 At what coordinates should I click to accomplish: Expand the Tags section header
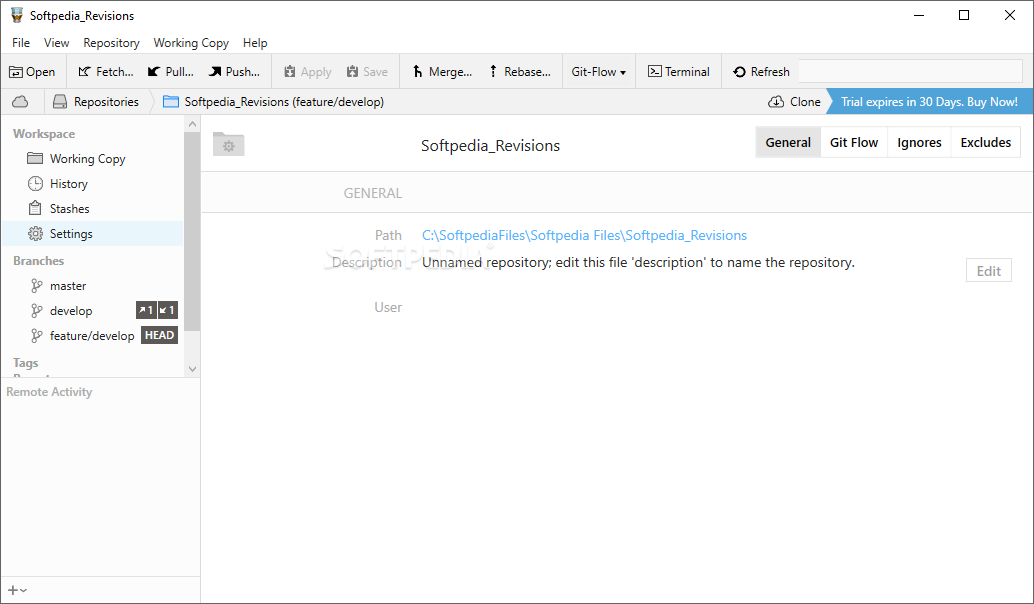click(x=26, y=363)
